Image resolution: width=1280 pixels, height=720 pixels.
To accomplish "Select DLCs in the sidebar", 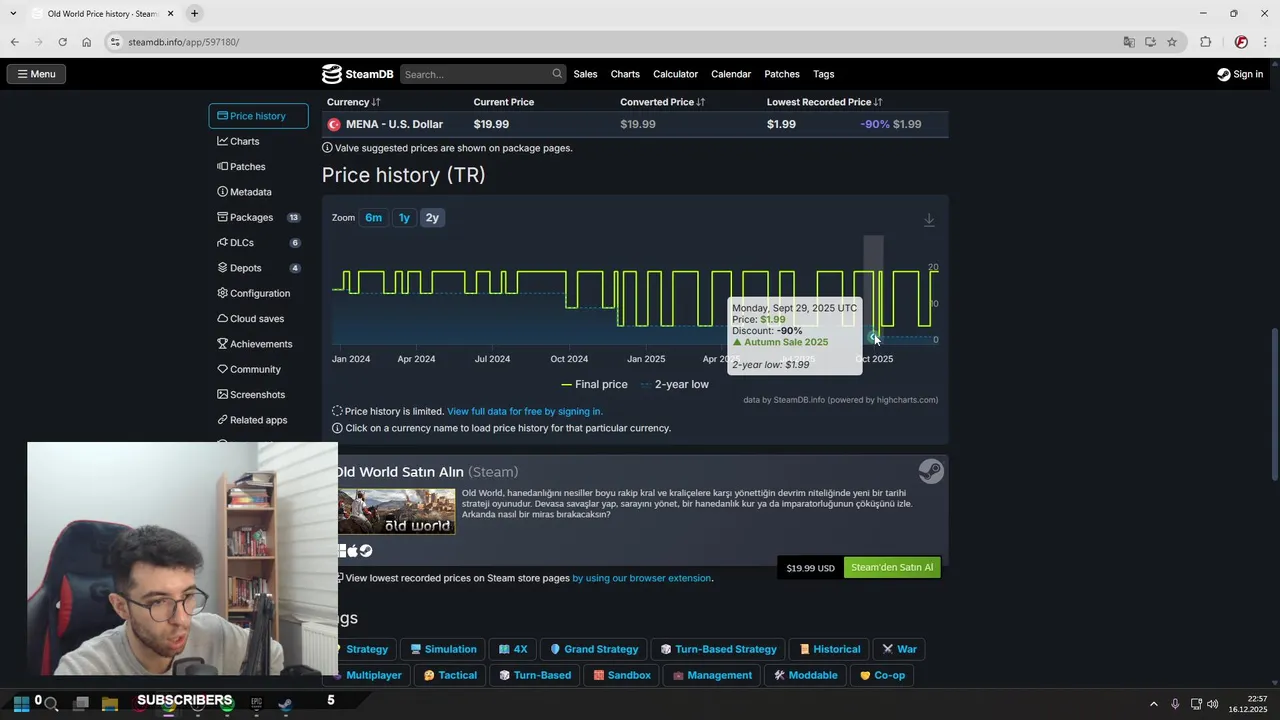I will coord(258,243).
